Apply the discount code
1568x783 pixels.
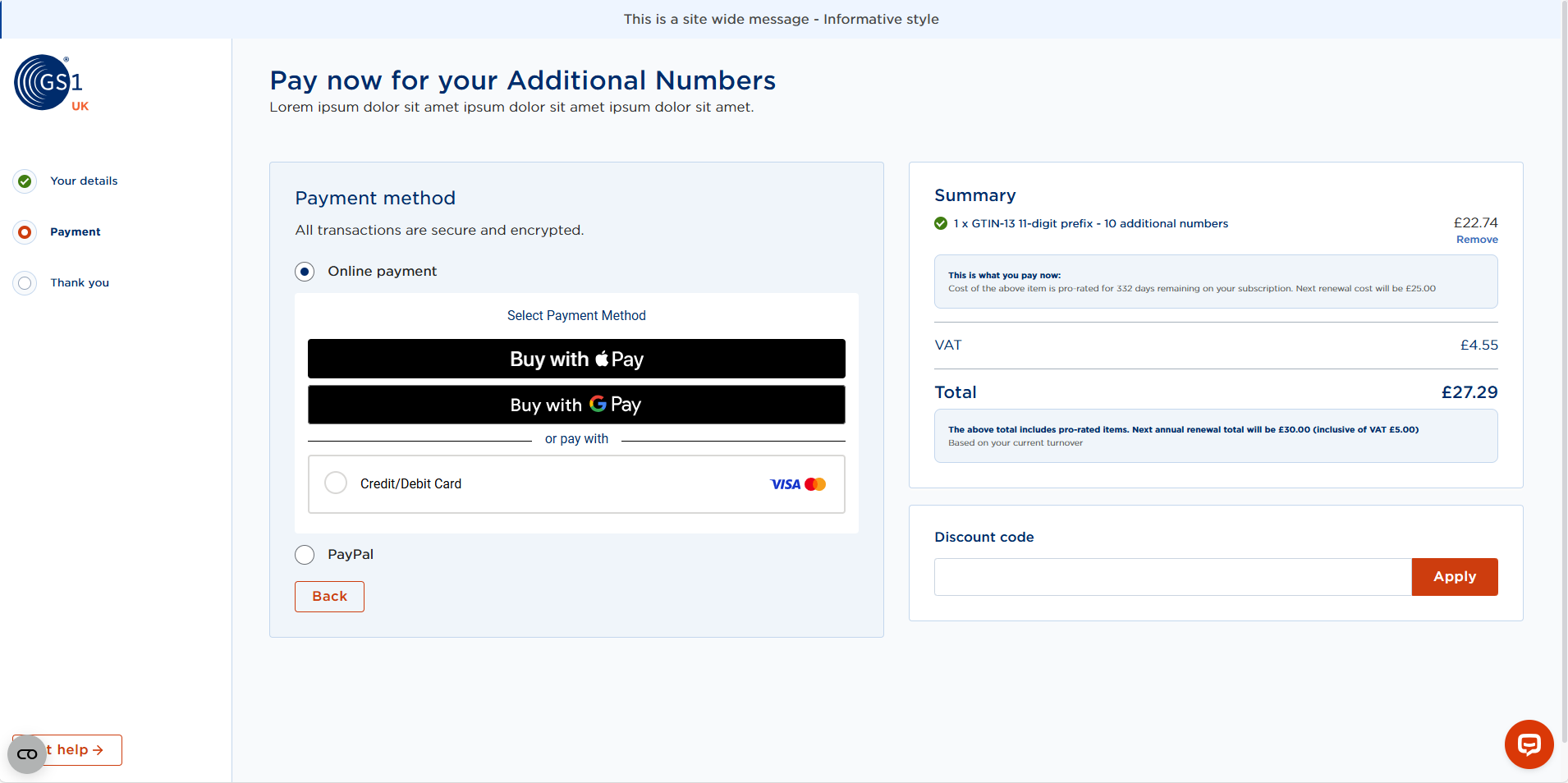[x=1453, y=576]
